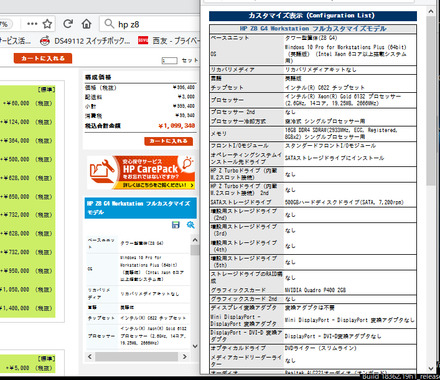Click the ¥1,099,340 total amount

coord(177,126)
